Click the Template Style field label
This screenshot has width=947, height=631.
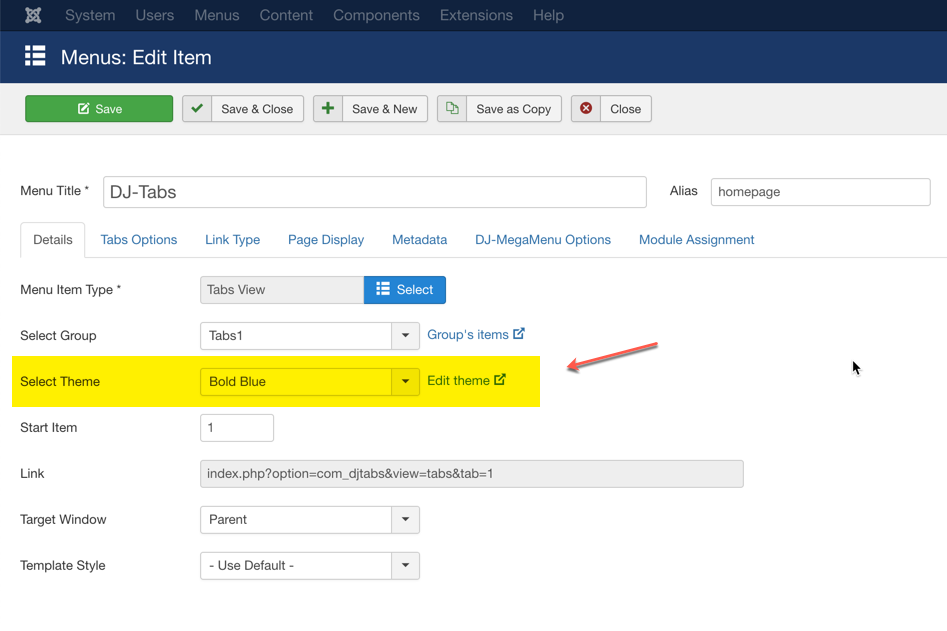[63, 566]
